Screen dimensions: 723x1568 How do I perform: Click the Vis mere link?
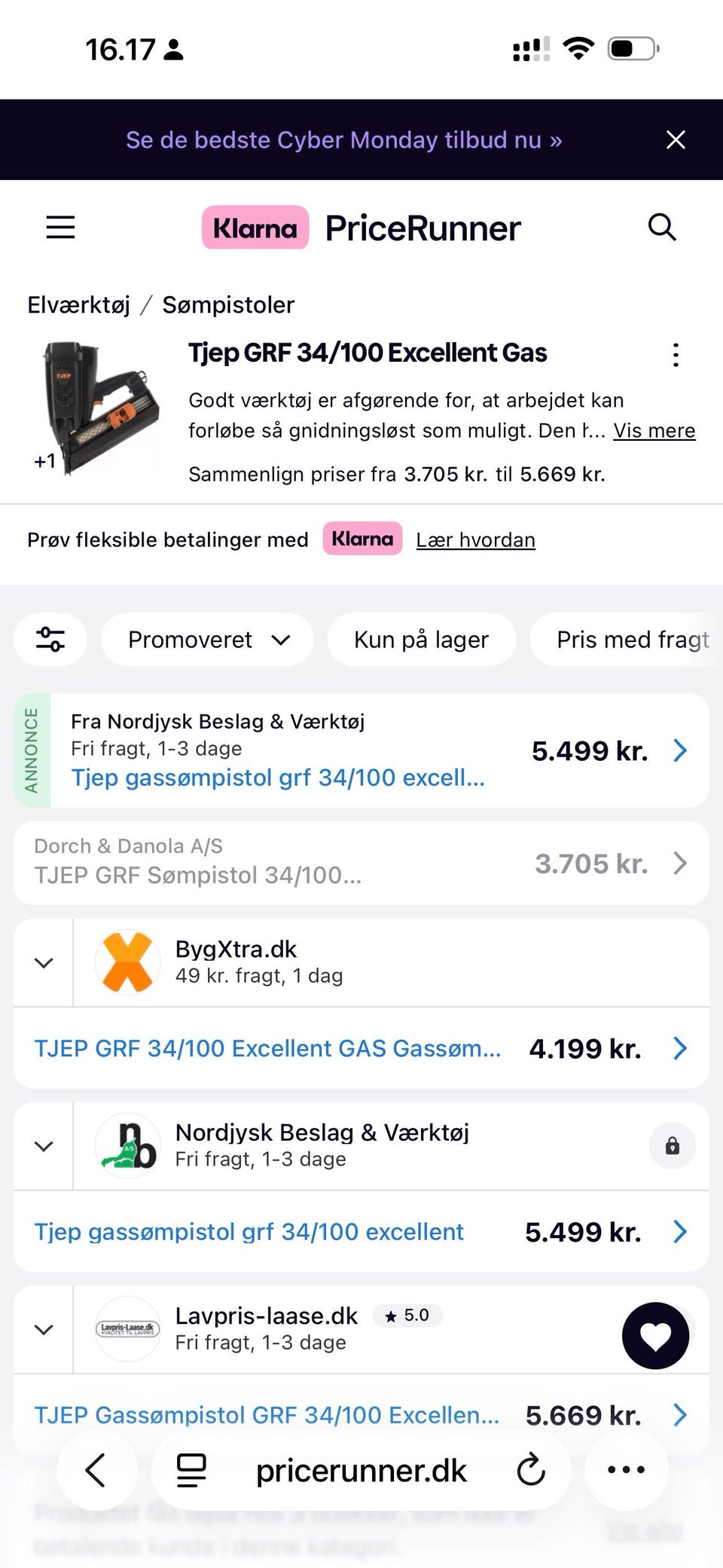[654, 430]
